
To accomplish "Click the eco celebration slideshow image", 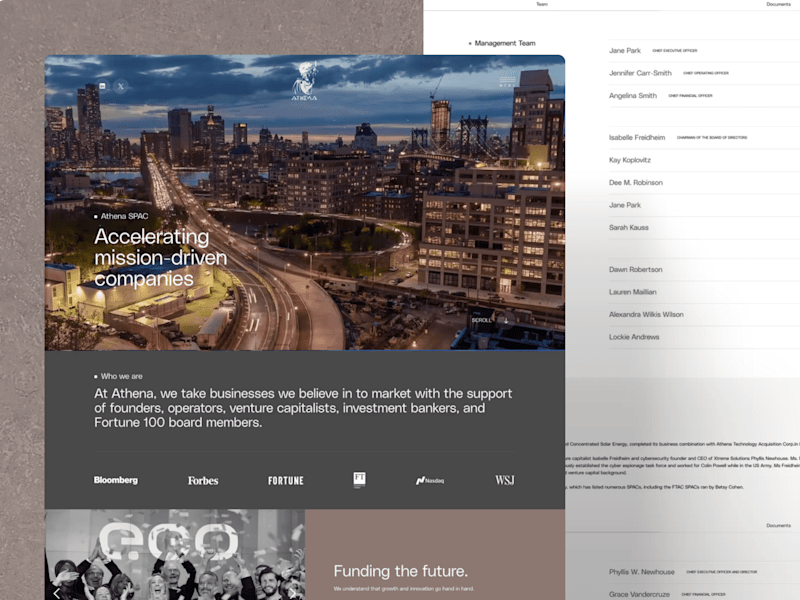I will (175, 555).
